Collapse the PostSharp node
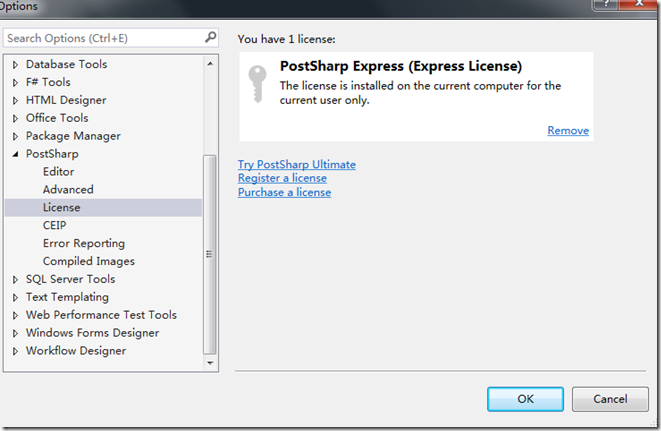 coord(15,154)
